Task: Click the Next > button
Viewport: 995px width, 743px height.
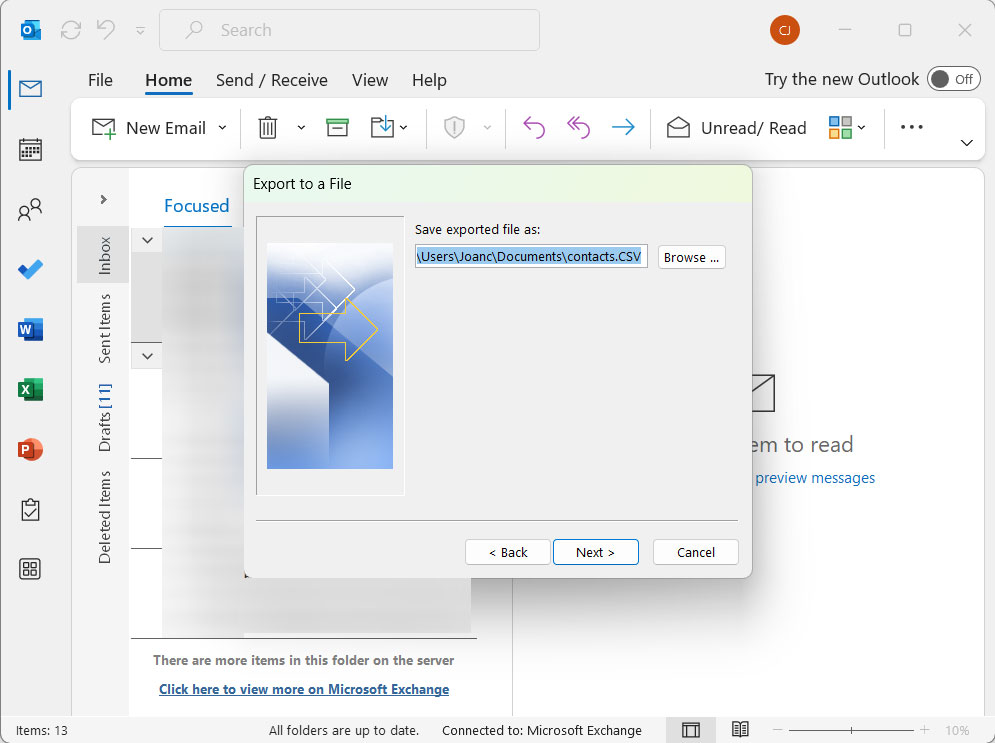Action: pos(595,552)
